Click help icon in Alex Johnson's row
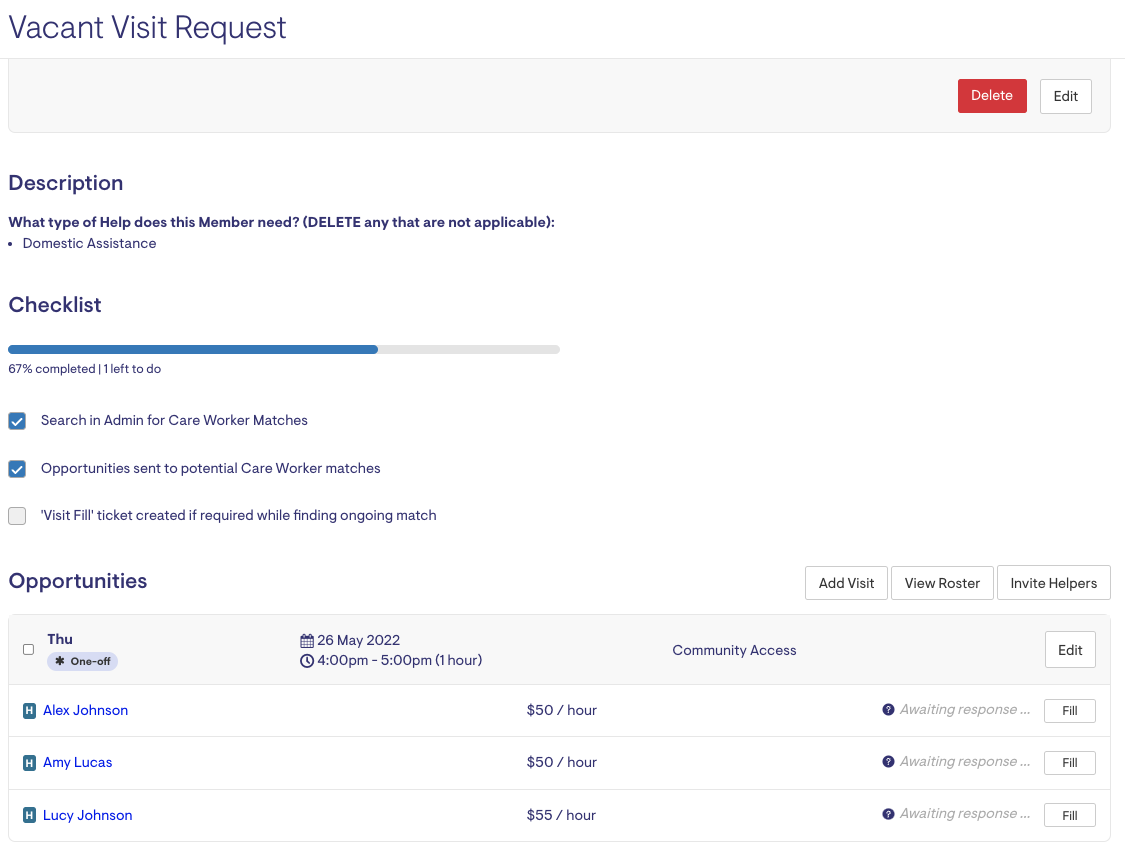The width and height of the screenshot is (1125, 853). 888,710
